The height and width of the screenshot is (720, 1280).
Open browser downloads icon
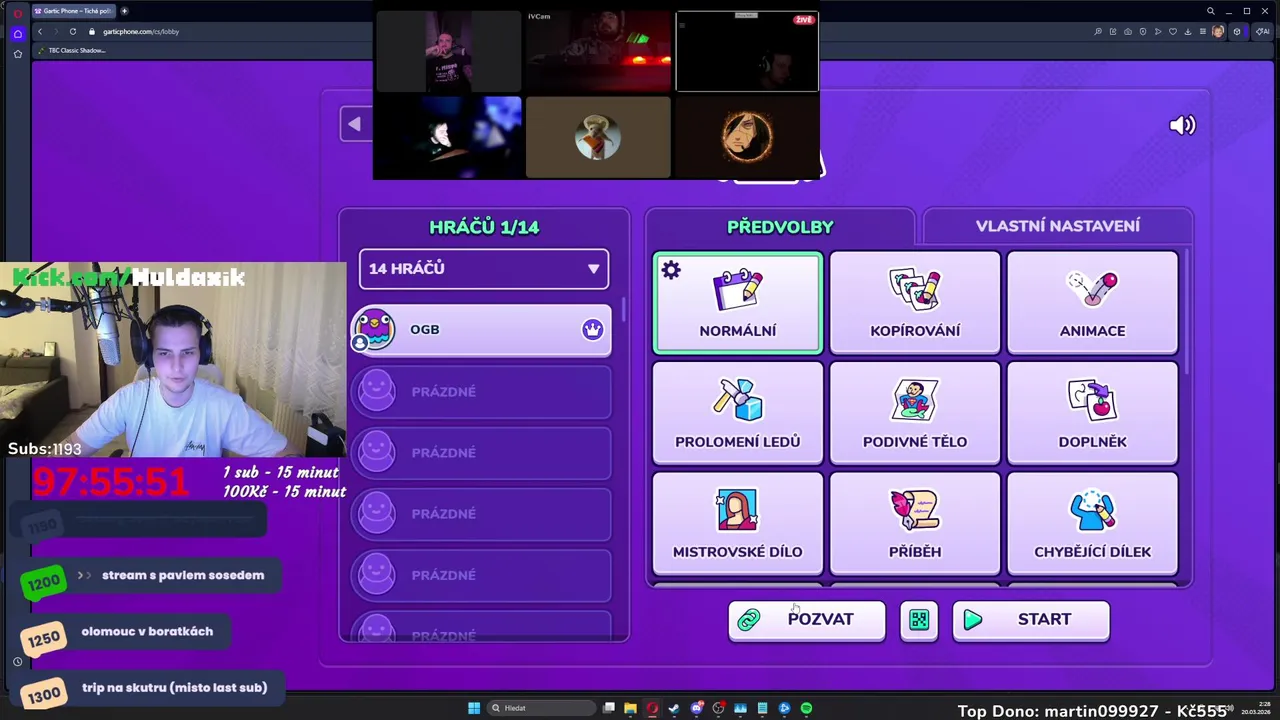[1188, 31]
